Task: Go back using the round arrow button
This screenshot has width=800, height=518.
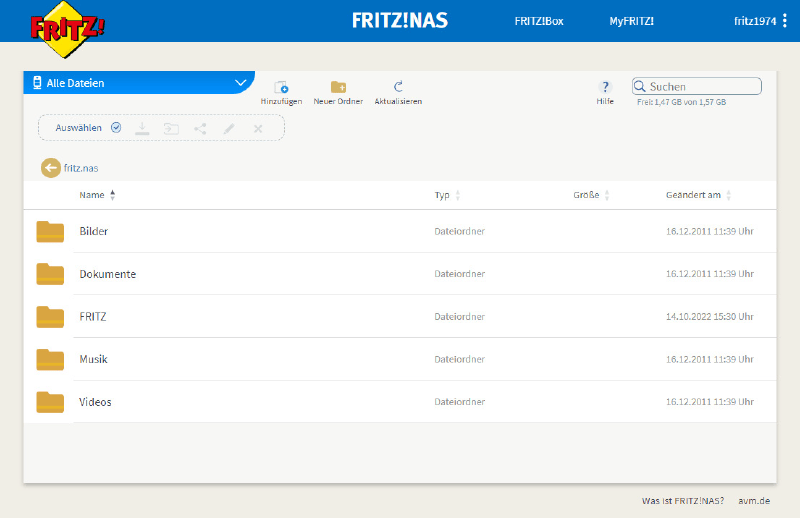Action: (x=51, y=168)
